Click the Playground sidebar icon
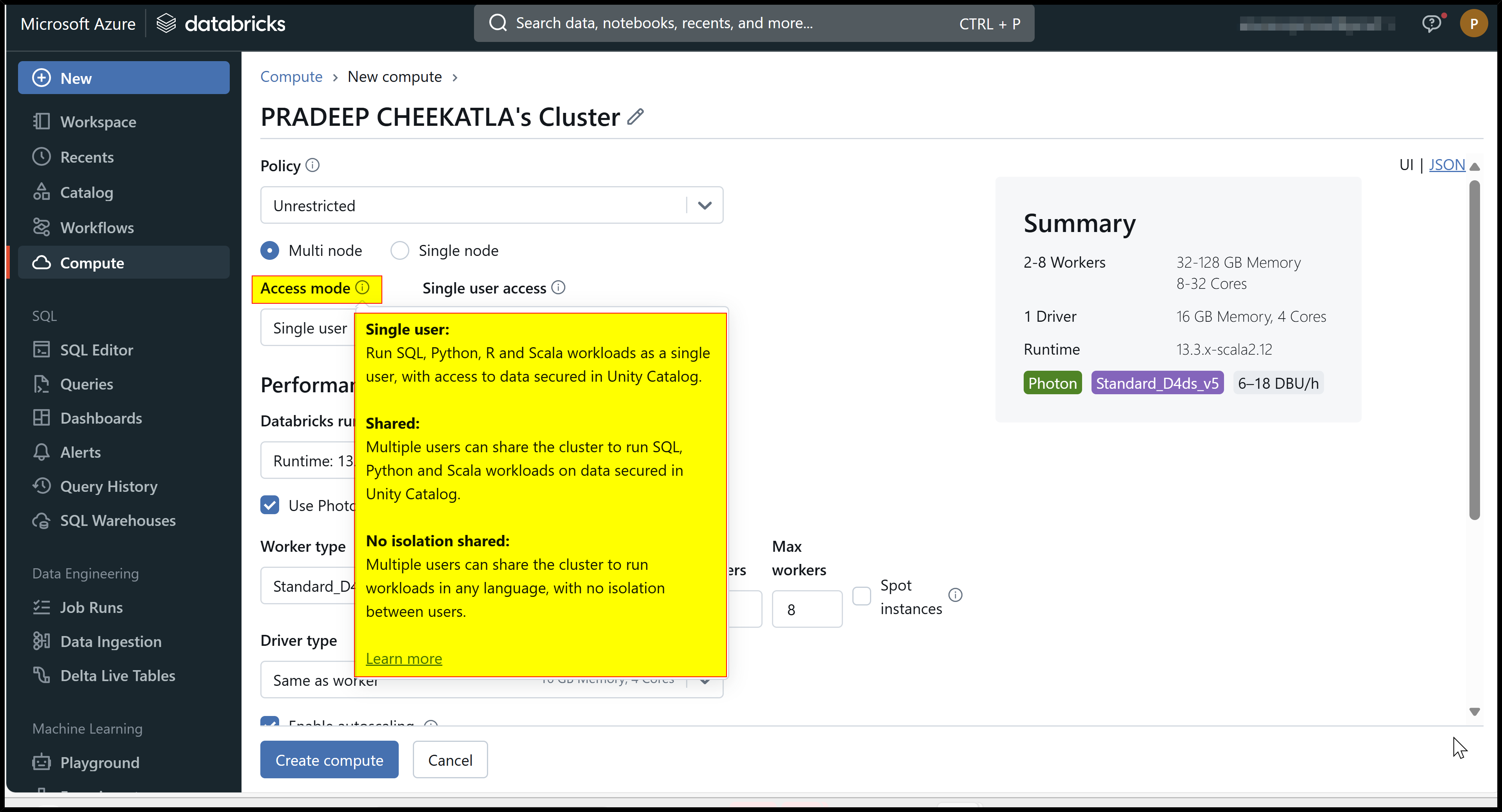This screenshot has width=1502, height=812. click(x=42, y=762)
